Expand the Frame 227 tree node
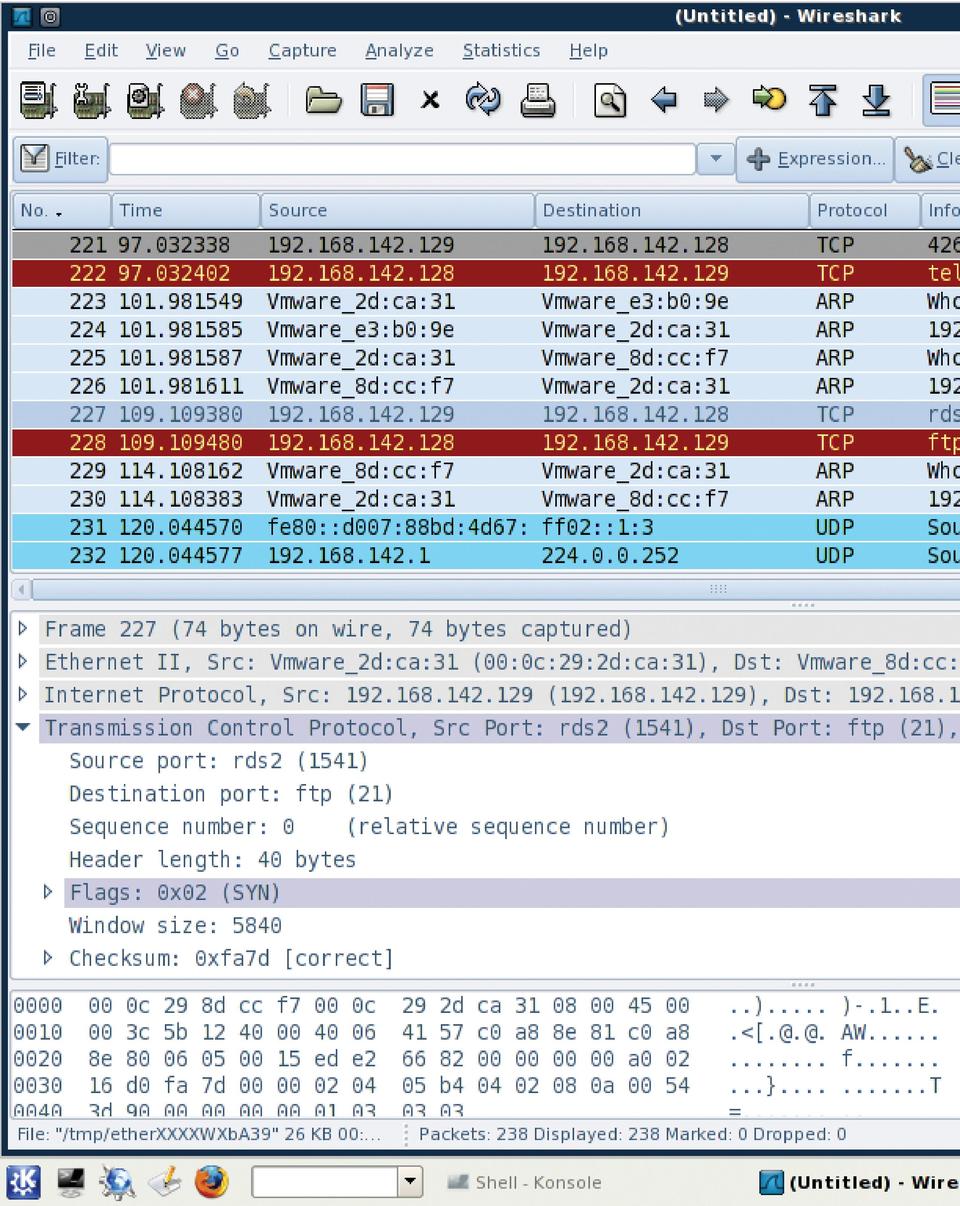The image size is (960, 1206). (x=24, y=629)
